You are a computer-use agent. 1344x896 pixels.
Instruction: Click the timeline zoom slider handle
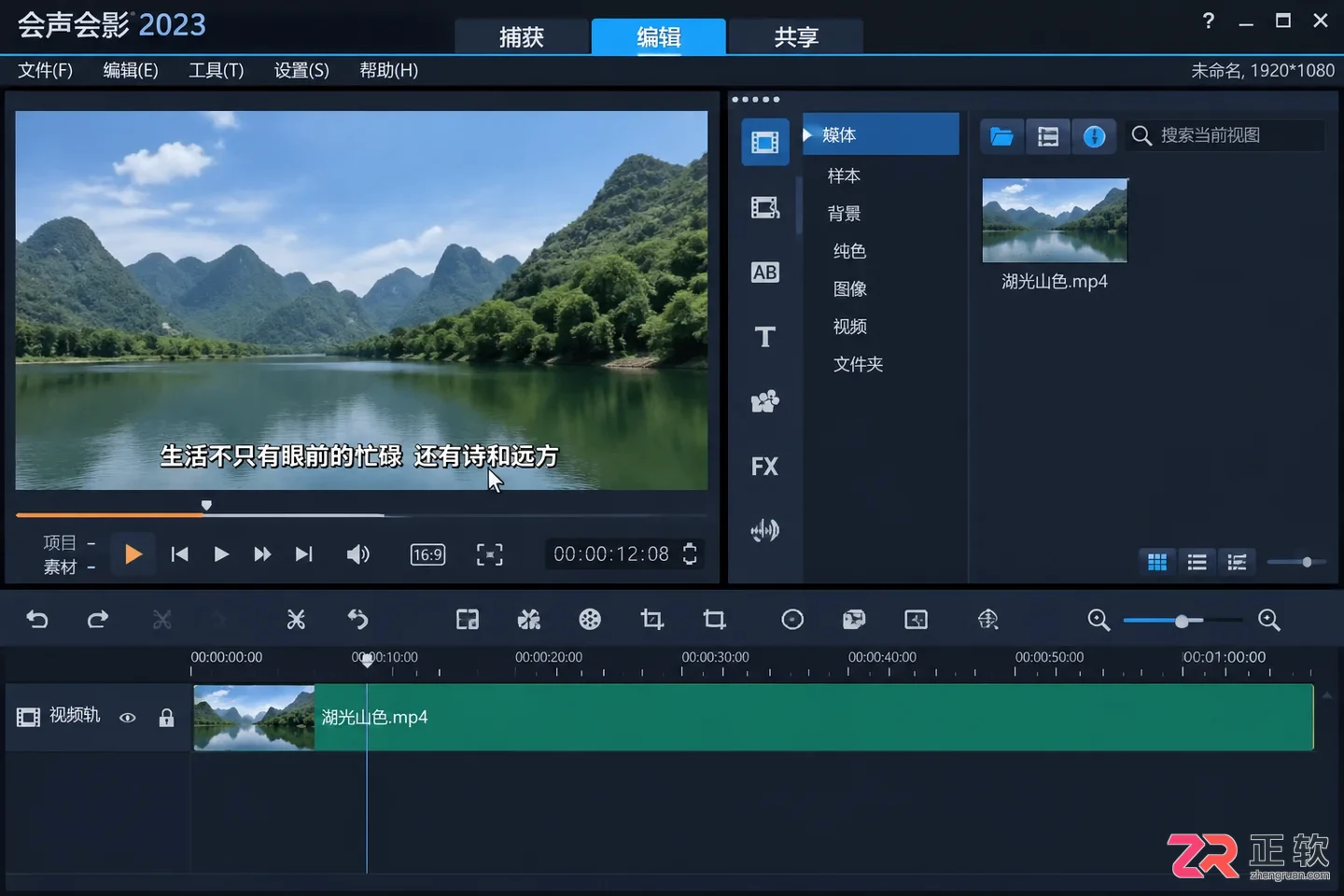tap(1182, 621)
